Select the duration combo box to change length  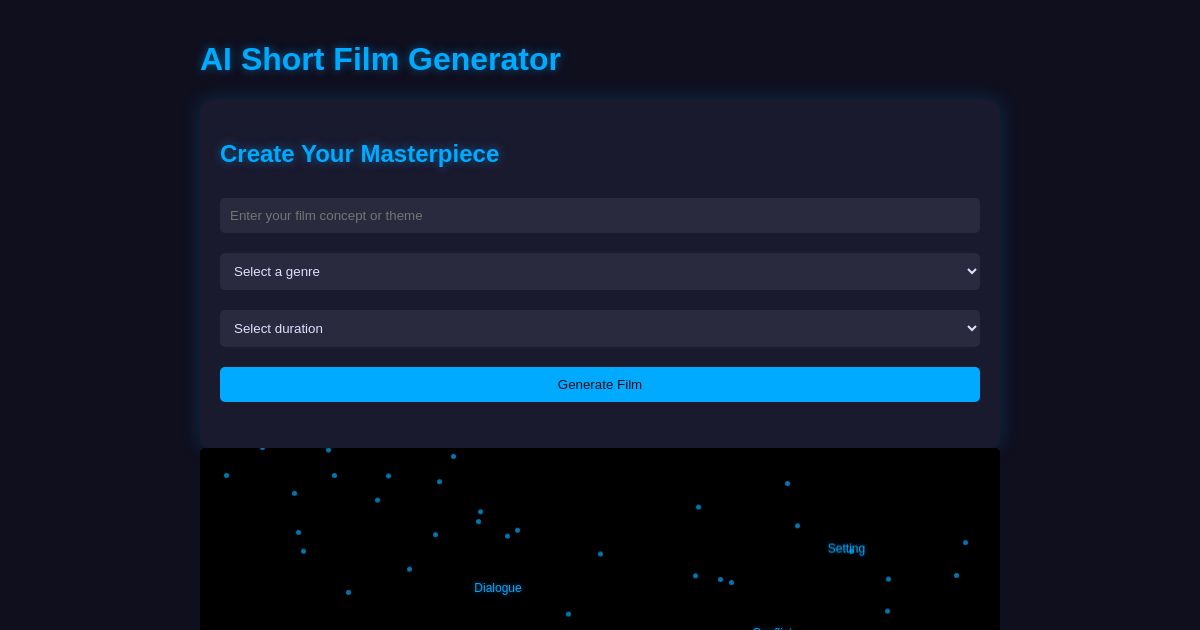pos(600,328)
